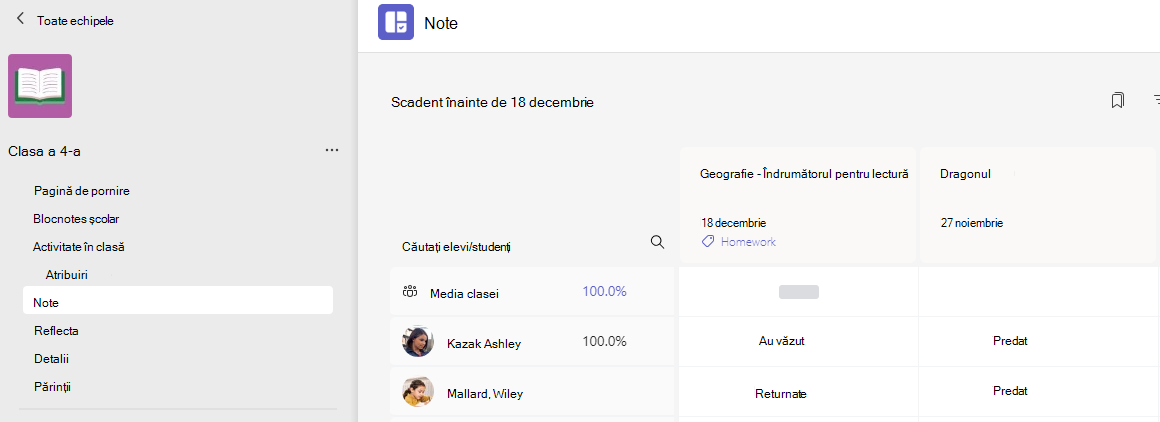Viewport: 1160px width, 422px height.
Task: Click Mallard, Wiley's Returnate cell
Action: (x=799, y=392)
